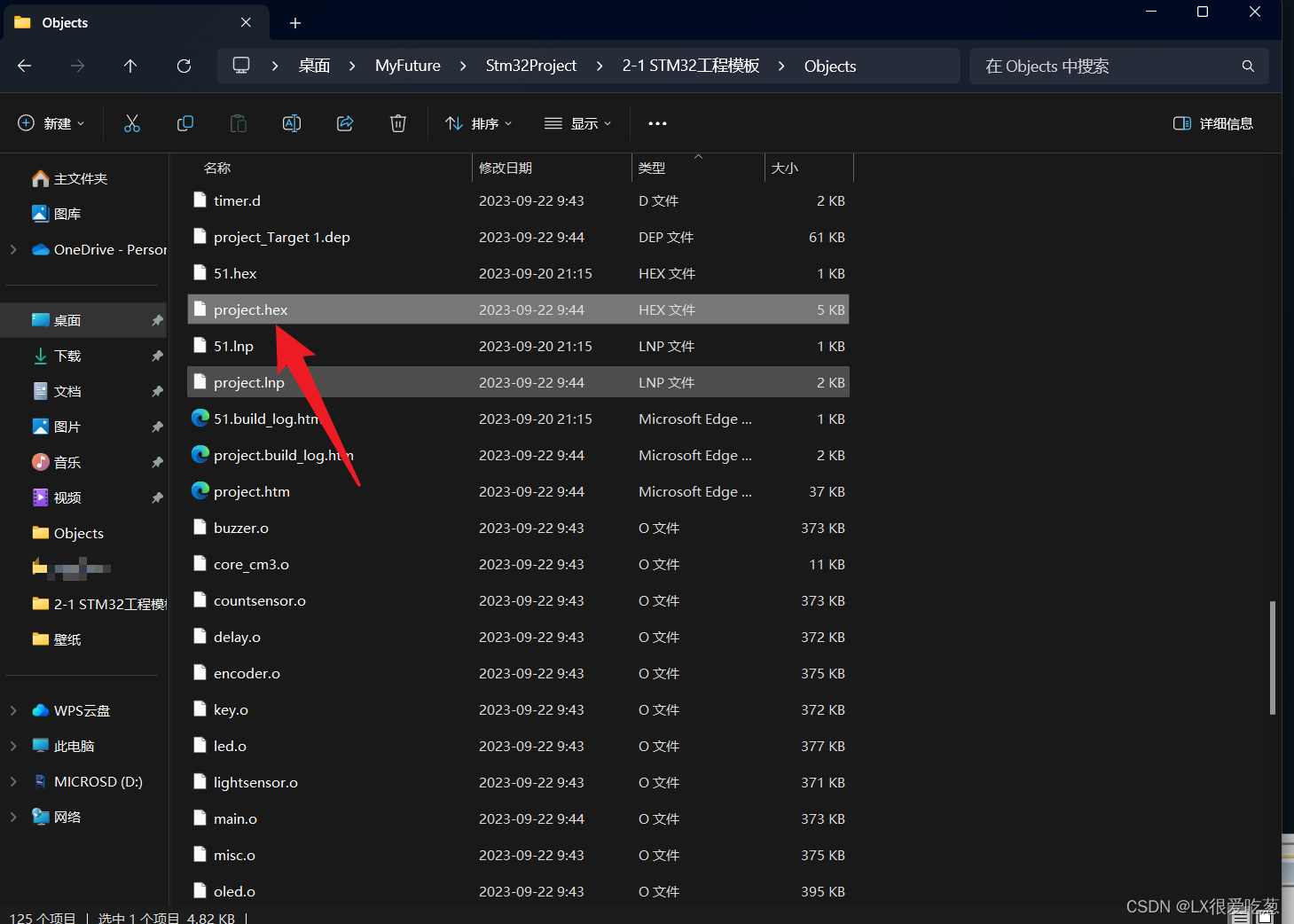Screen dimensions: 1294x924
Task: Select the file core_cm3.o
Action: (x=519, y=564)
